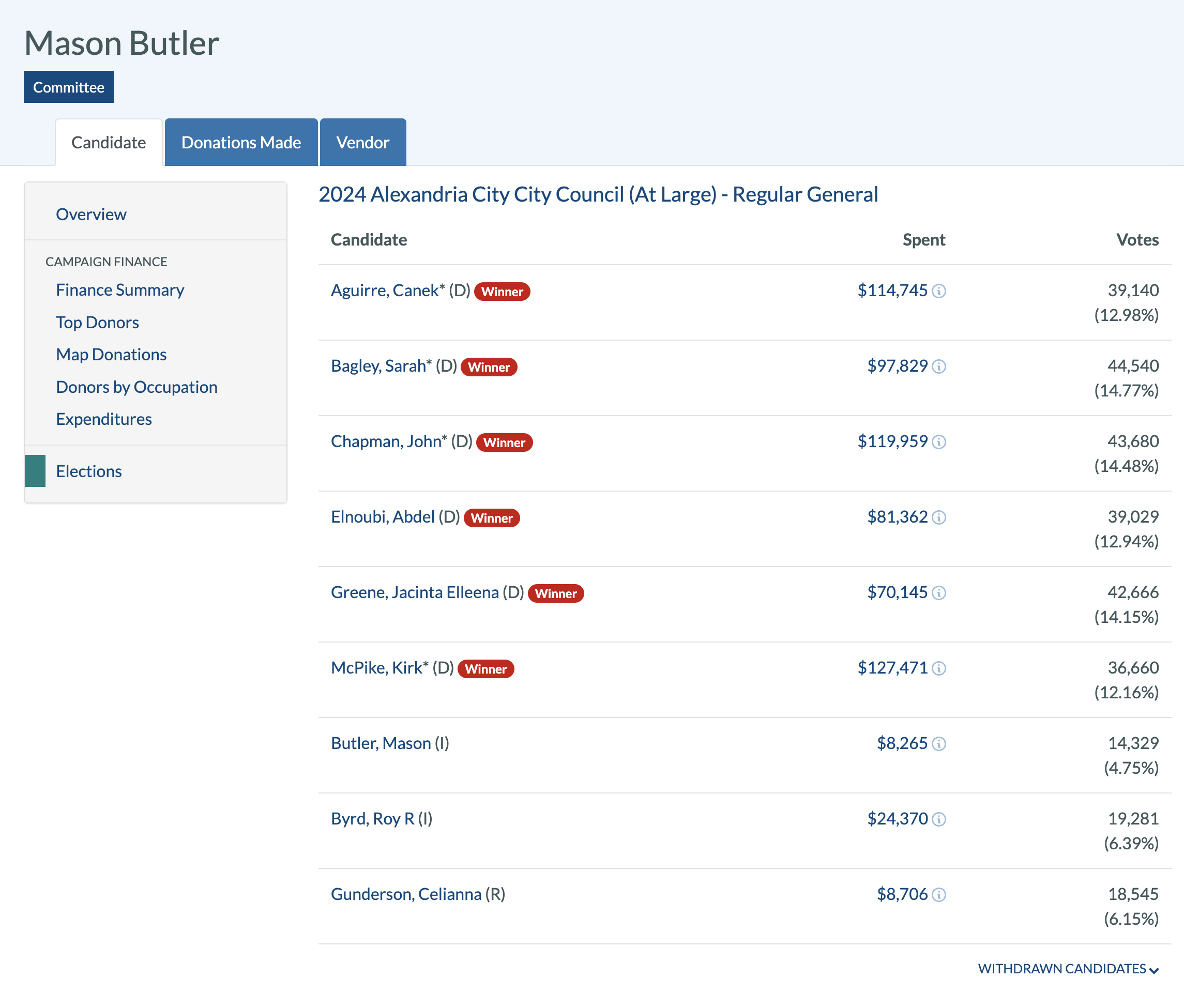Switch to the Donations Made tab

coord(241,142)
